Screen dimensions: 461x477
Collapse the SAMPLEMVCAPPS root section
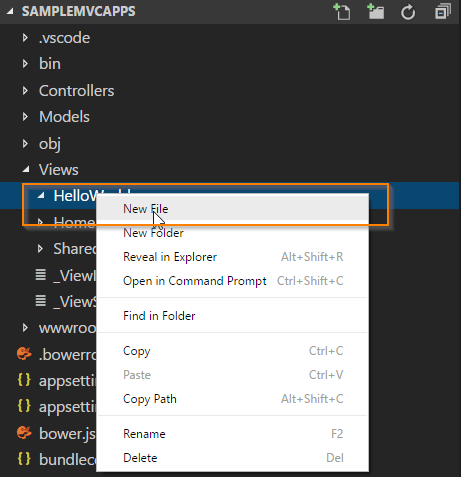tap(10, 12)
